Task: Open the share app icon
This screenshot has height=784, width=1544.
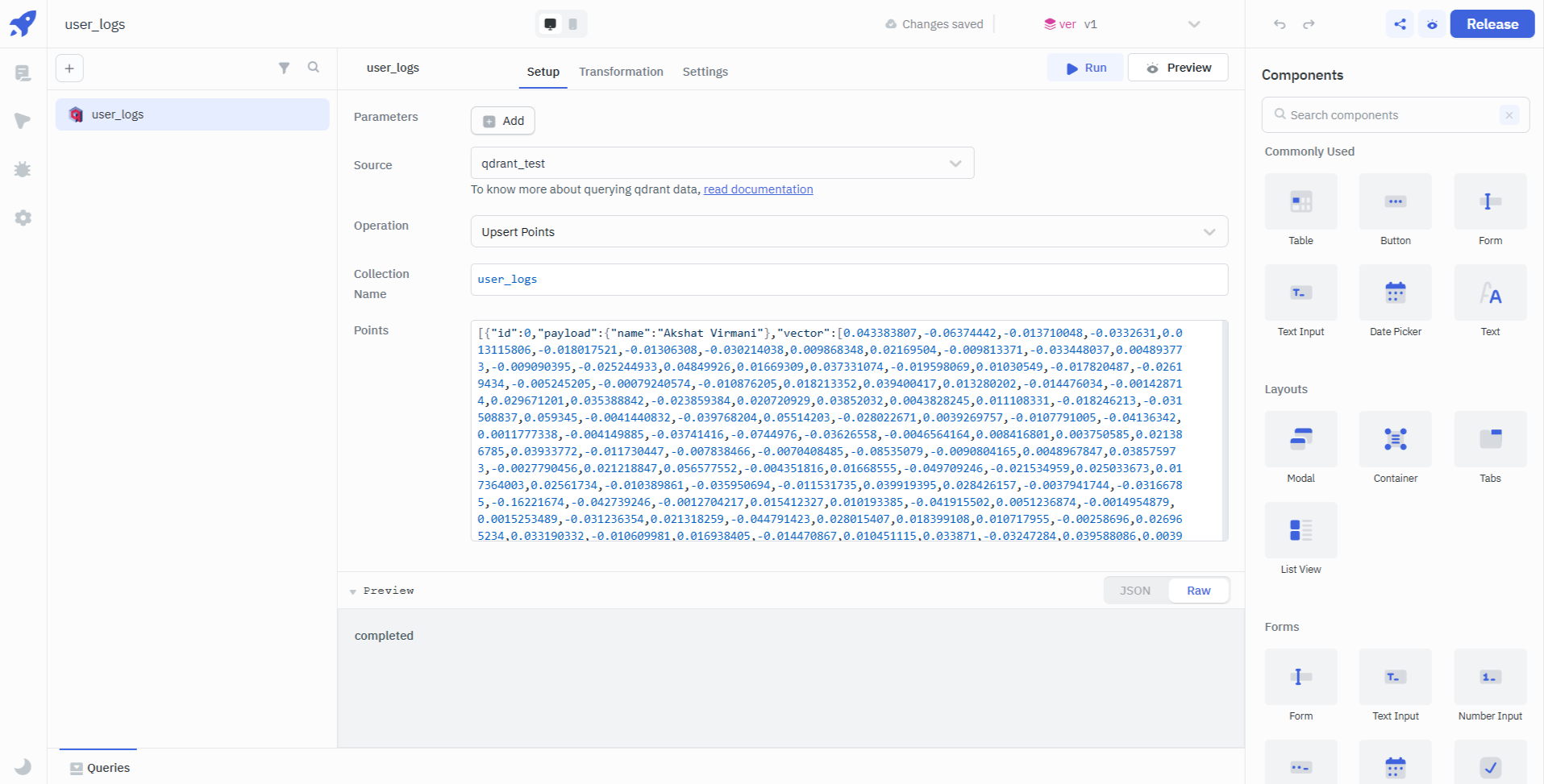Action: tap(1400, 24)
